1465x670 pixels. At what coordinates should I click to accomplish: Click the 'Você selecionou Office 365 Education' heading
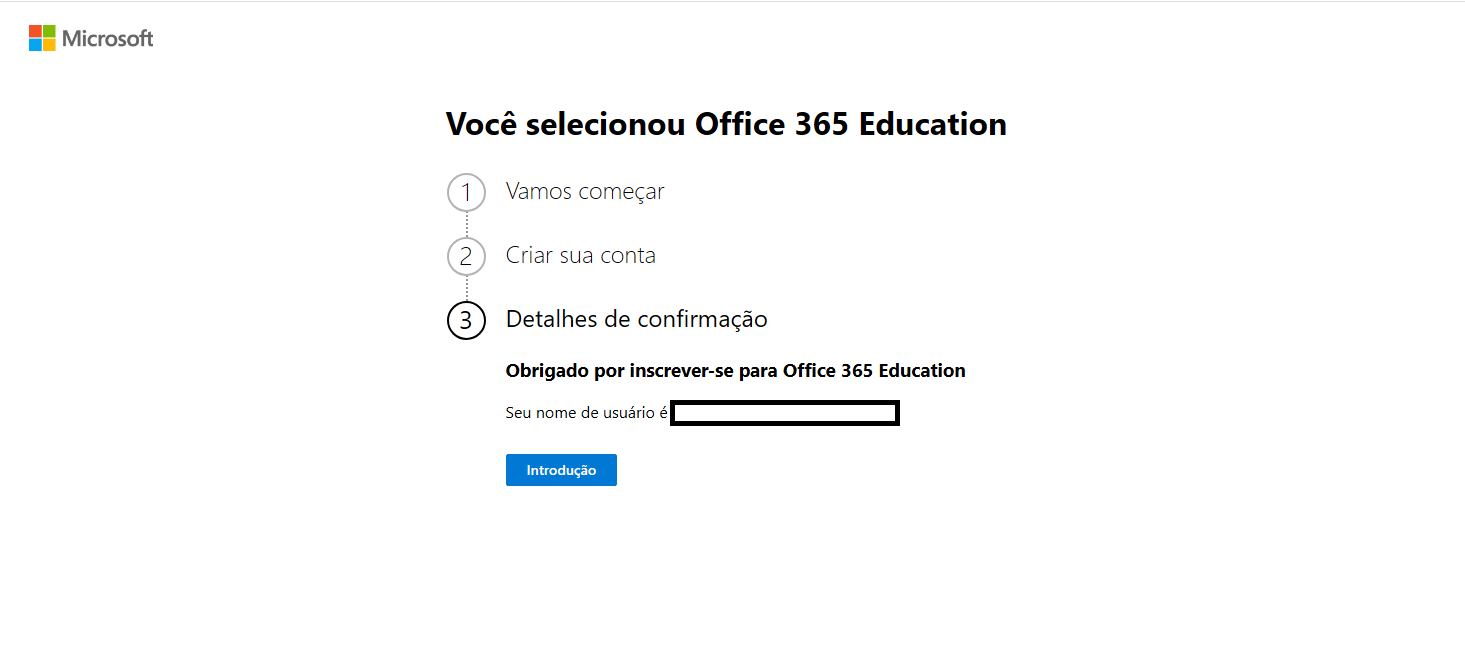click(725, 124)
